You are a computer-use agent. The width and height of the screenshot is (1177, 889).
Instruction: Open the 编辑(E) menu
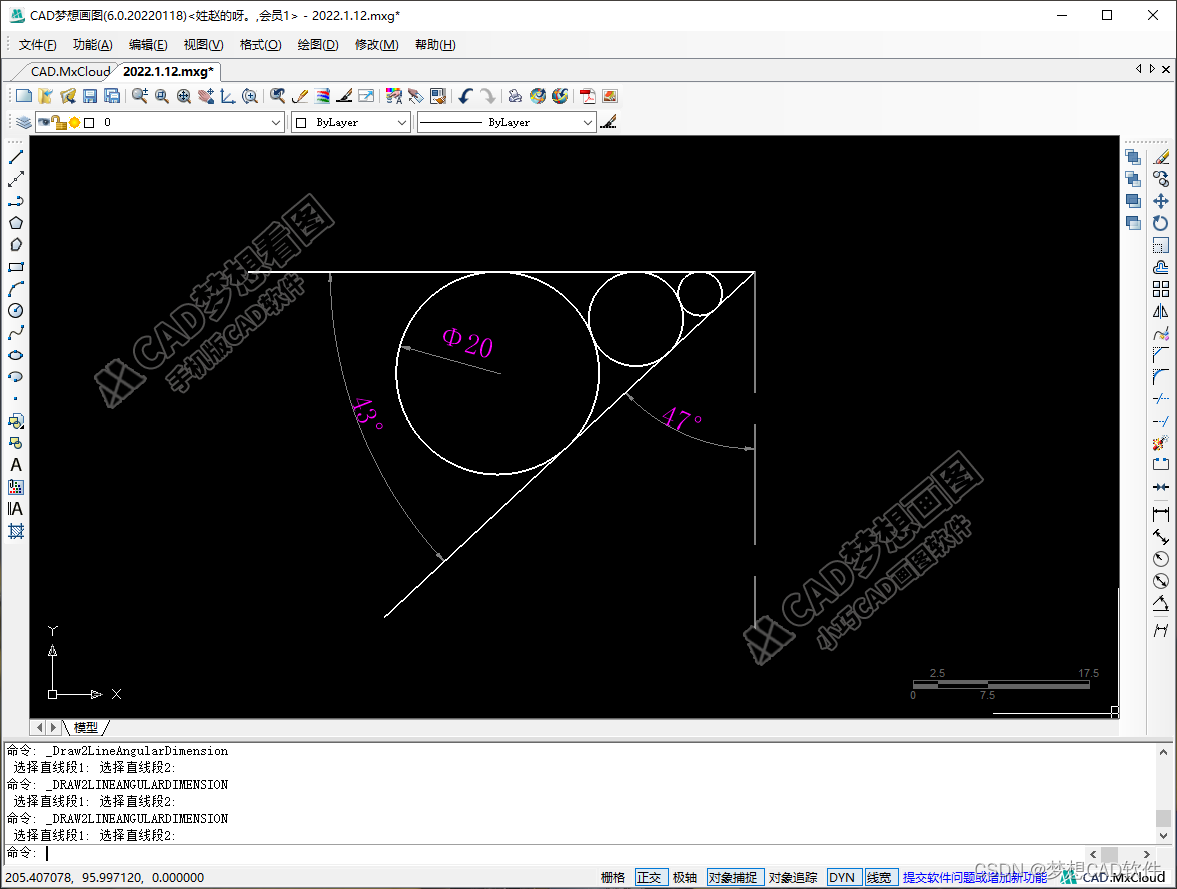pyautogui.click(x=148, y=45)
